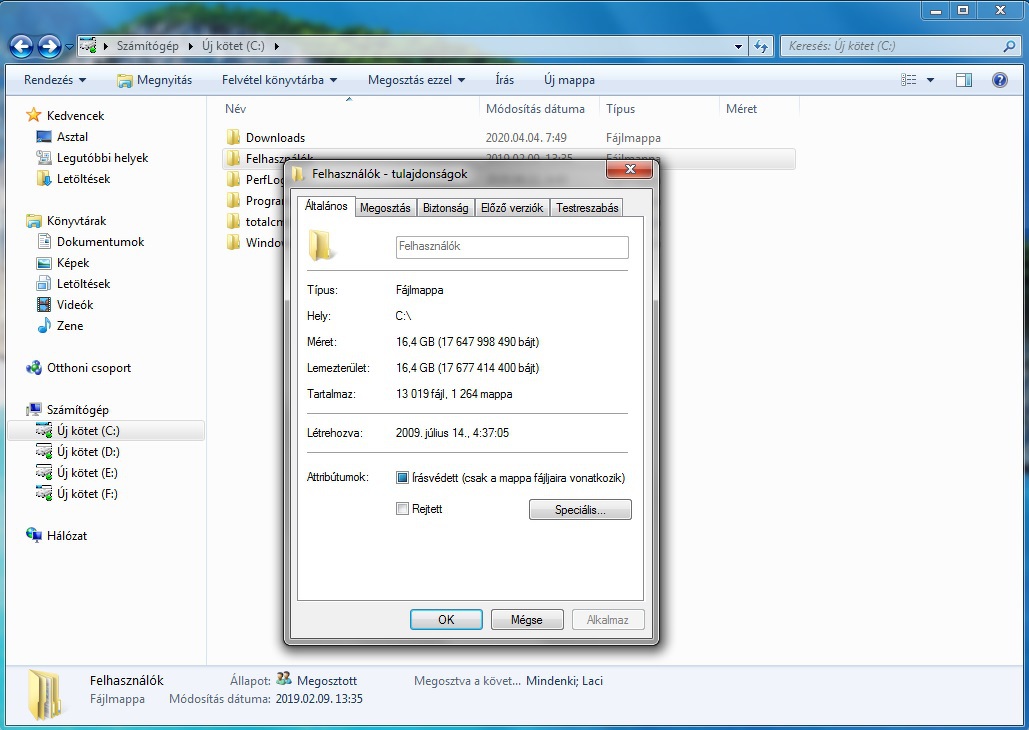Select Hálózat in navigation pane
The height and width of the screenshot is (730, 1029).
pos(66,536)
